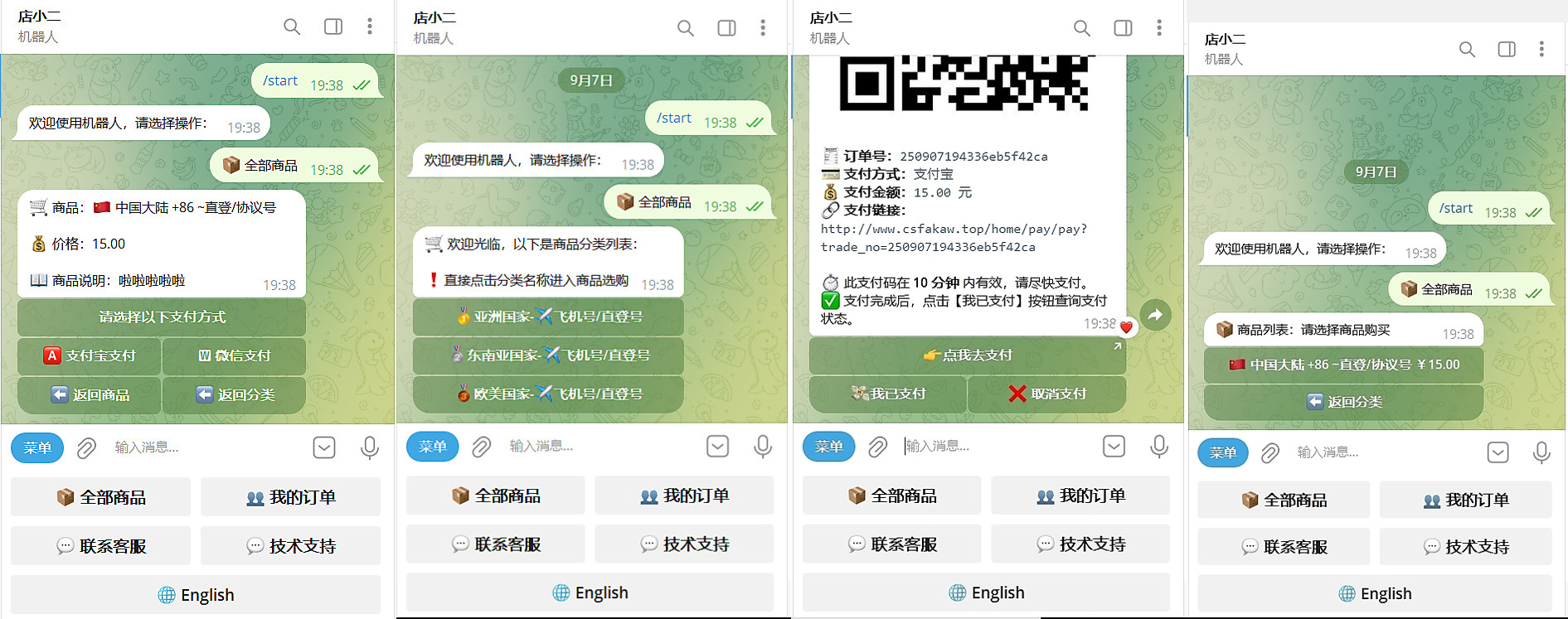
Task: Click the 点我去支付 button
Action: coord(967,355)
